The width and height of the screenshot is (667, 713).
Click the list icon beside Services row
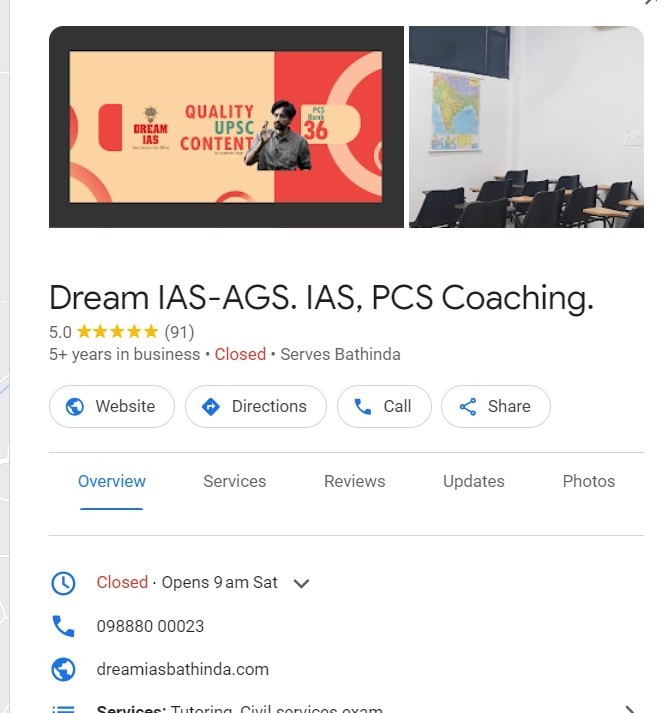coord(63,709)
